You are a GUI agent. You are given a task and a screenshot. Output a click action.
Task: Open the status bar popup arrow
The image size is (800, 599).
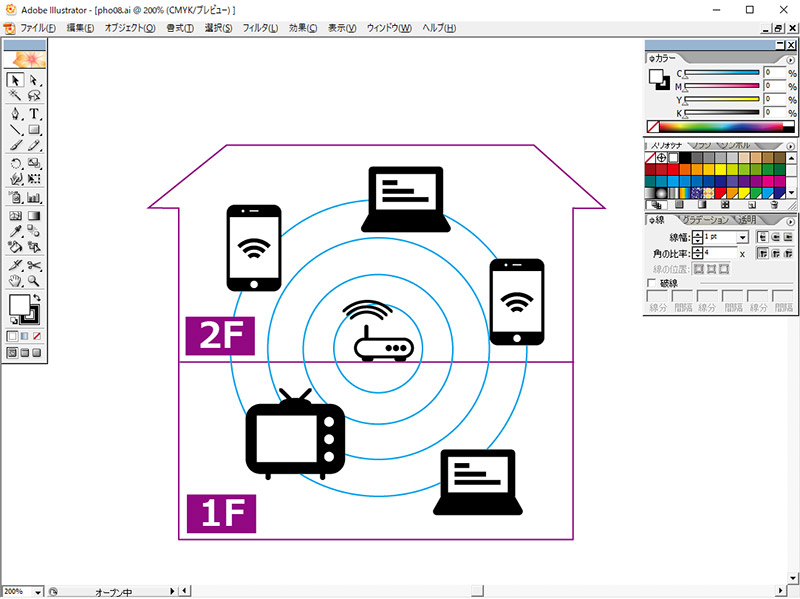(x=172, y=591)
